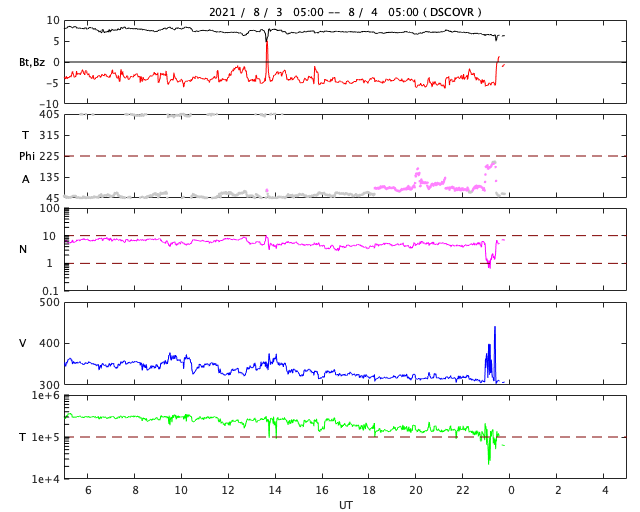This screenshot has height=512, width=640.
Task: Click the x-axis hour label 8
Action: pos(135,490)
